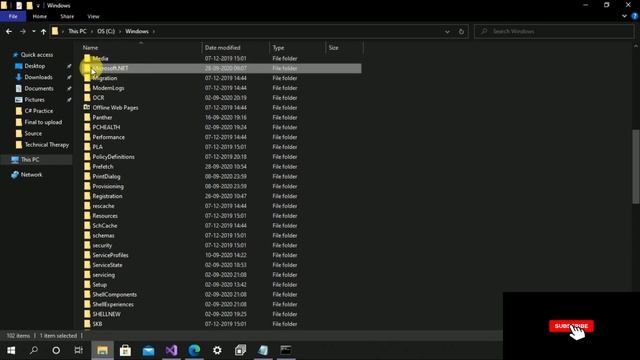Viewport: 640px width, 360px height.
Task: Open Visual Studio from the taskbar
Action: click(x=171, y=350)
